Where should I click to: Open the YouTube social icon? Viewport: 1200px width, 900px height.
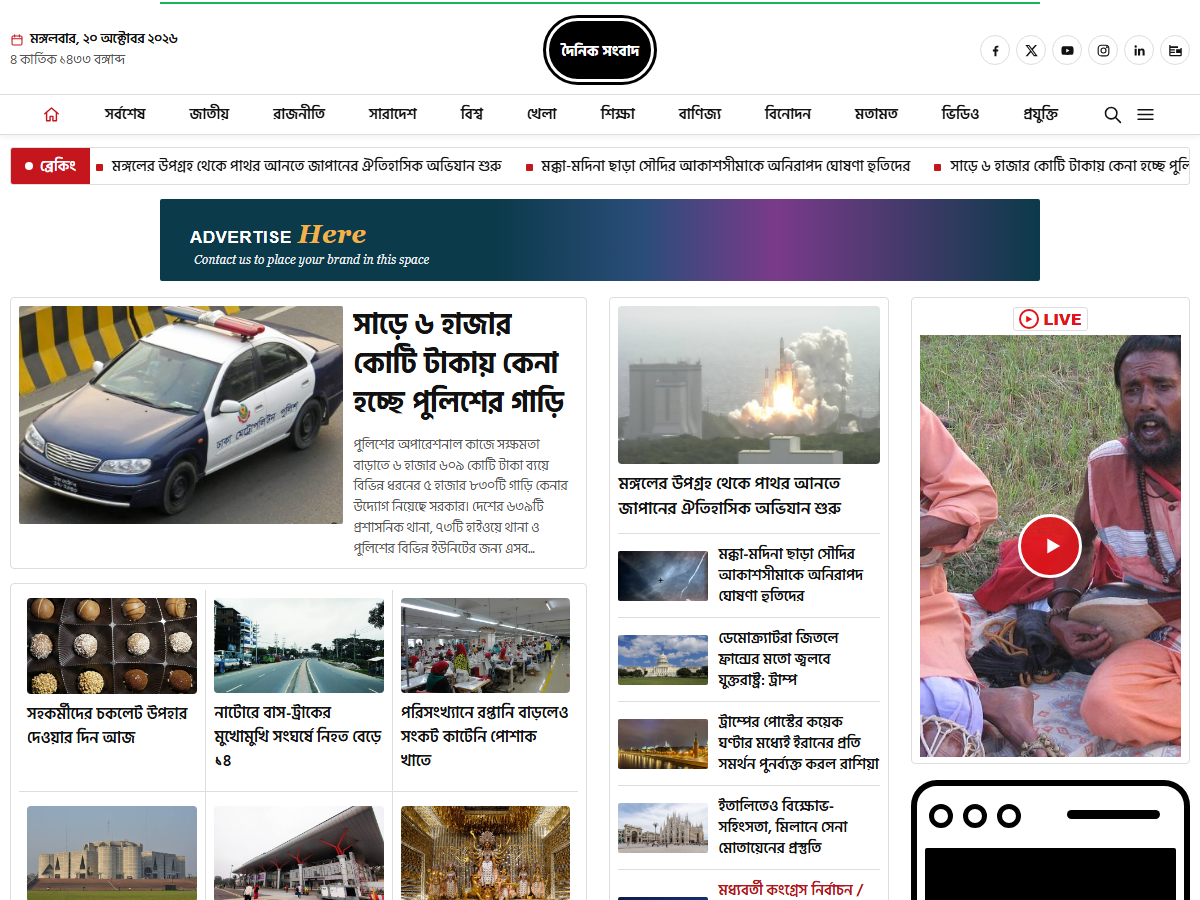(1067, 50)
